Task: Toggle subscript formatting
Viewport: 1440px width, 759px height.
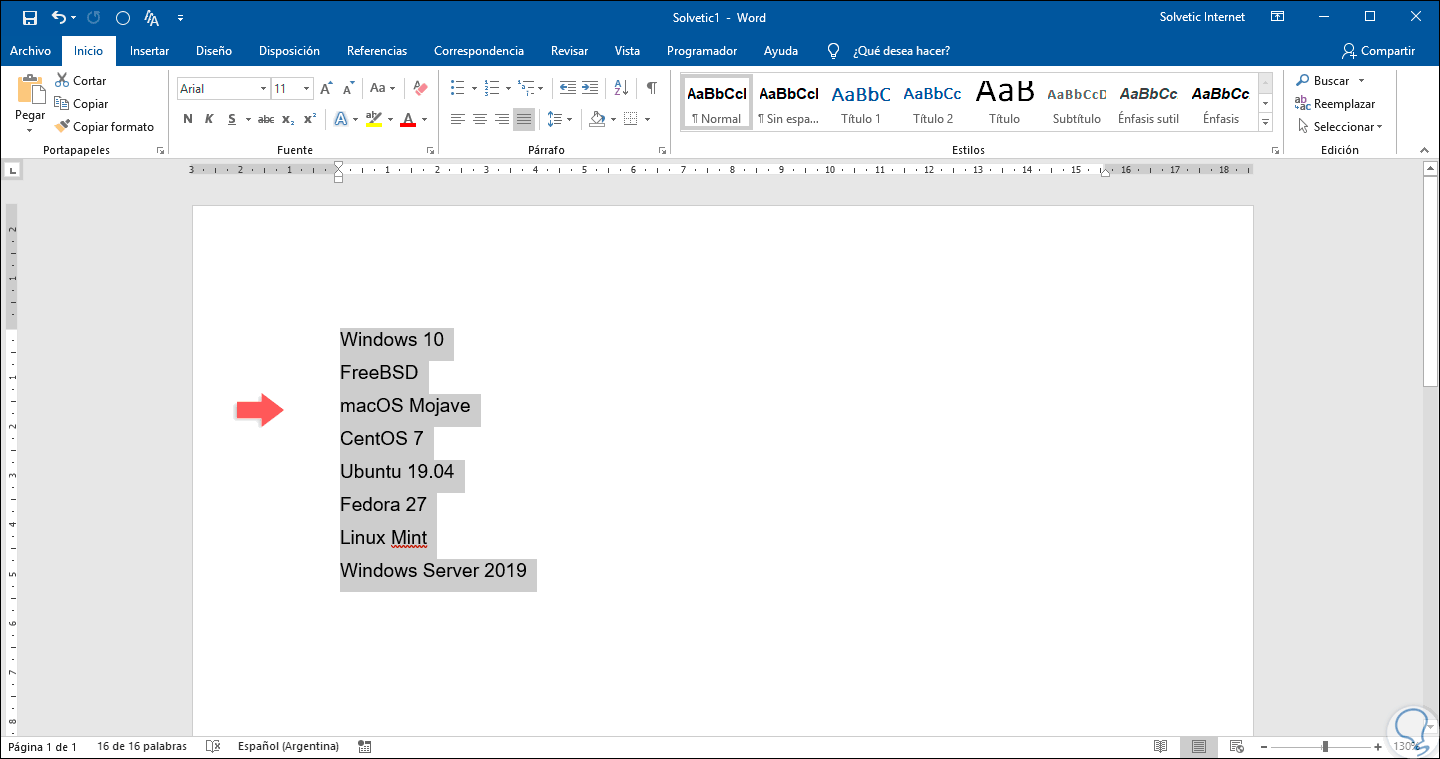Action: point(288,119)
